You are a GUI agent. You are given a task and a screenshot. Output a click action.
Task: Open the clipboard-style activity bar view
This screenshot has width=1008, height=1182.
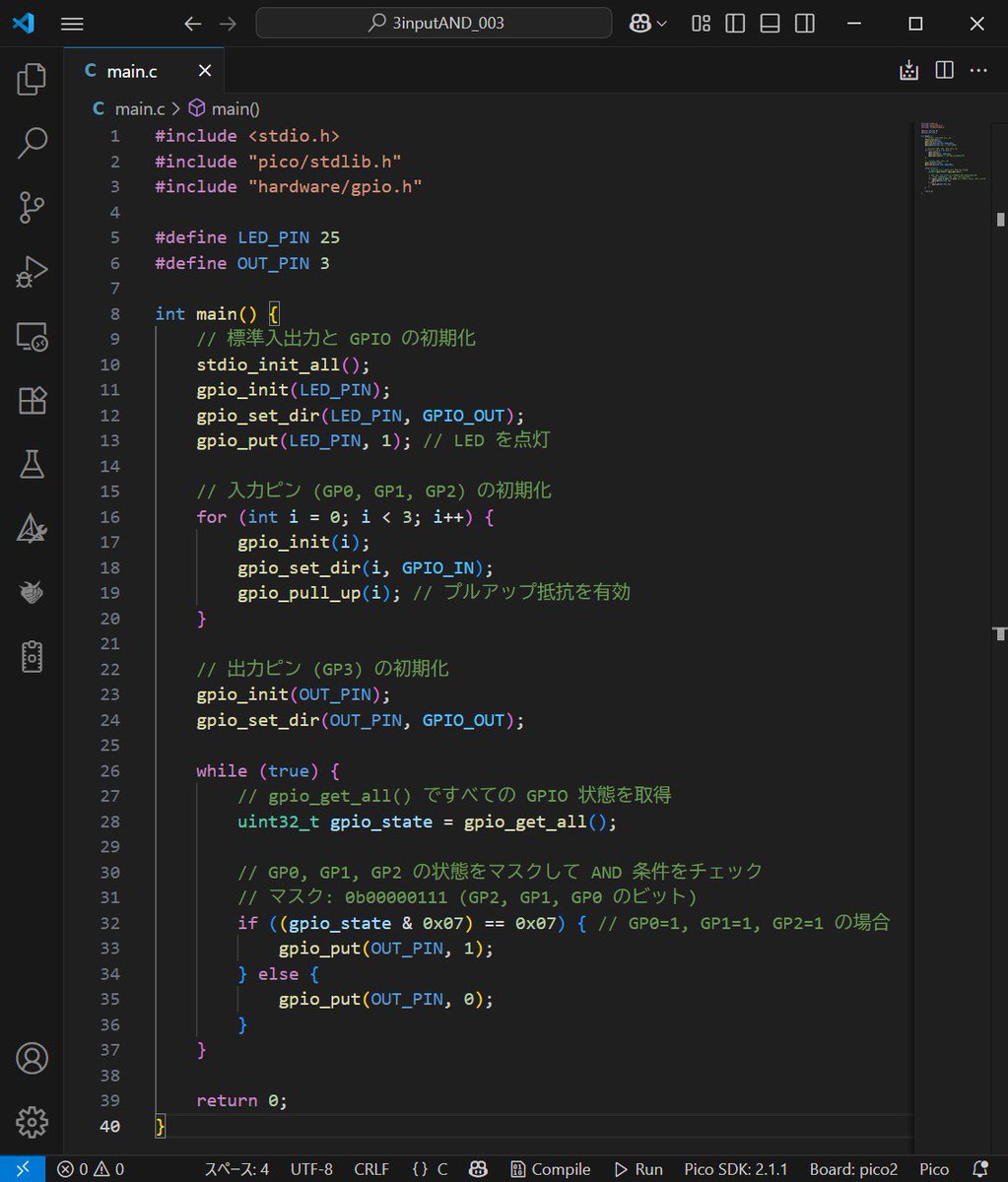(x=32, y=656)
